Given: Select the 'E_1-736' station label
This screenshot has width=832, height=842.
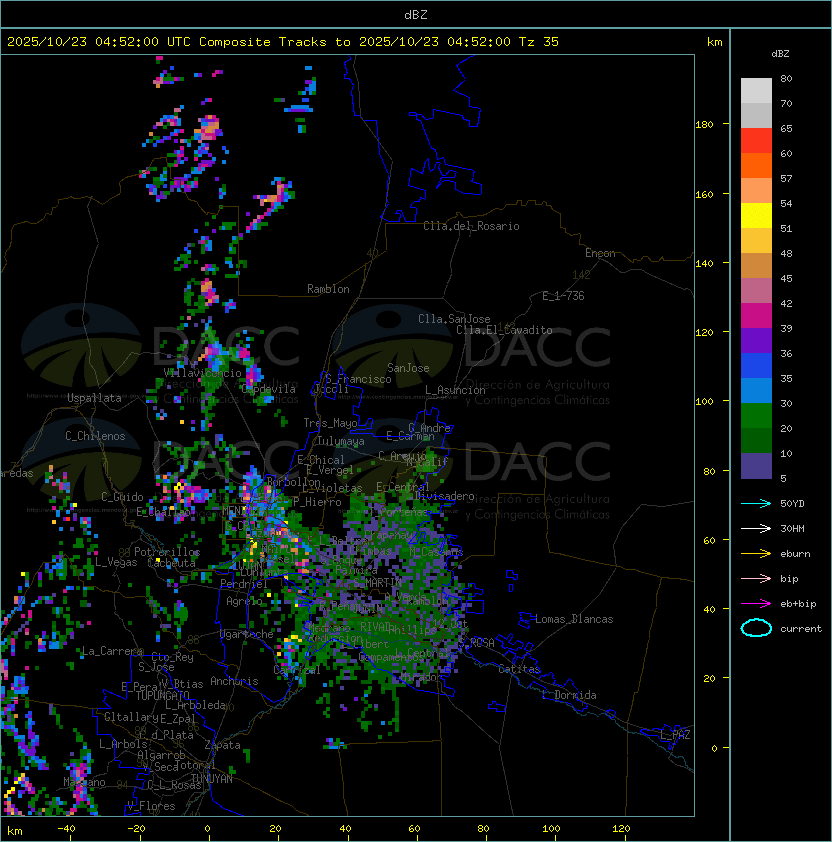Looking at the screenshot, I should pyautogui.click(x=563, y=296).
